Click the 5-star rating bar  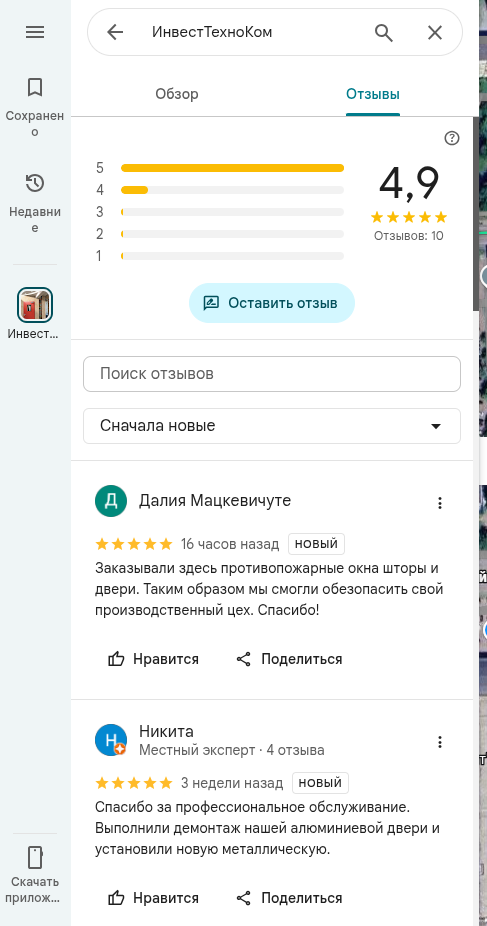232,168
